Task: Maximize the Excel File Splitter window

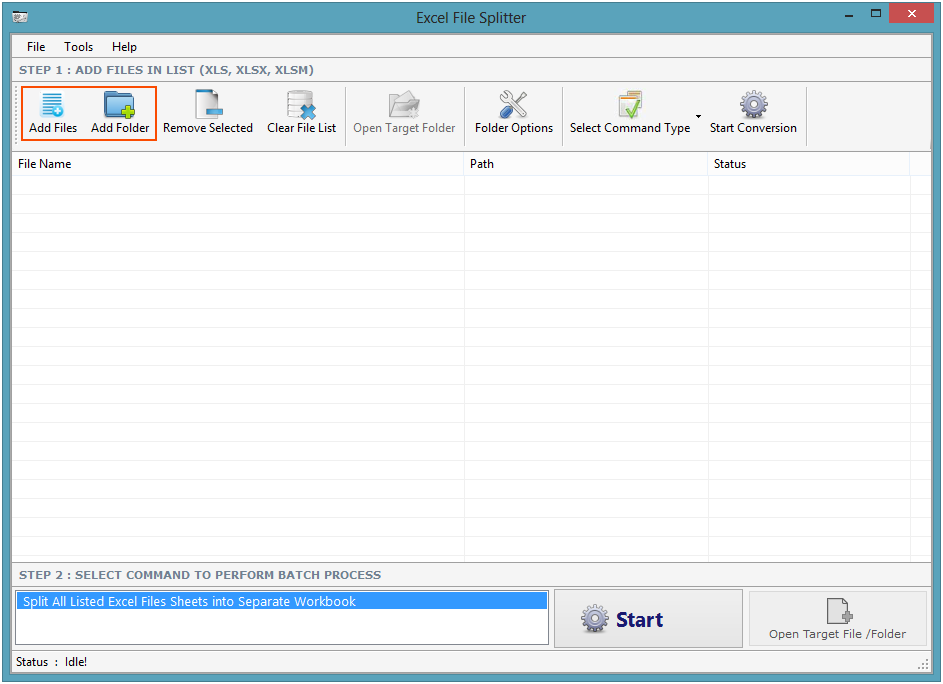Action: point(876,13)
